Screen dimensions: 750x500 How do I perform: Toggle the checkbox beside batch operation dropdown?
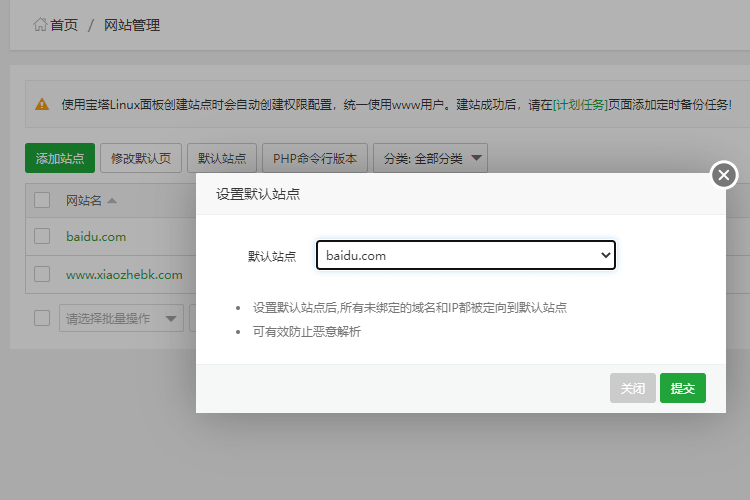42,318
